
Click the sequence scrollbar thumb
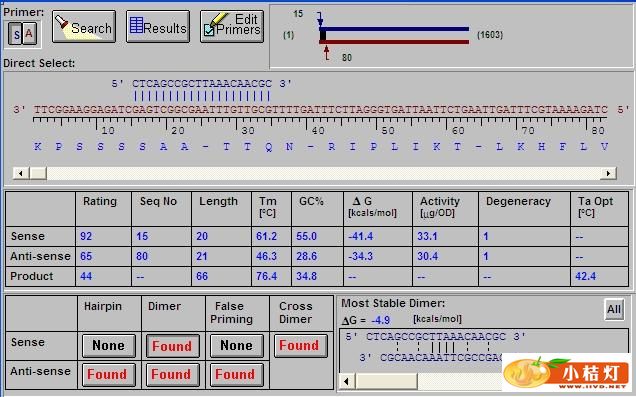click(x=38, y=173)
